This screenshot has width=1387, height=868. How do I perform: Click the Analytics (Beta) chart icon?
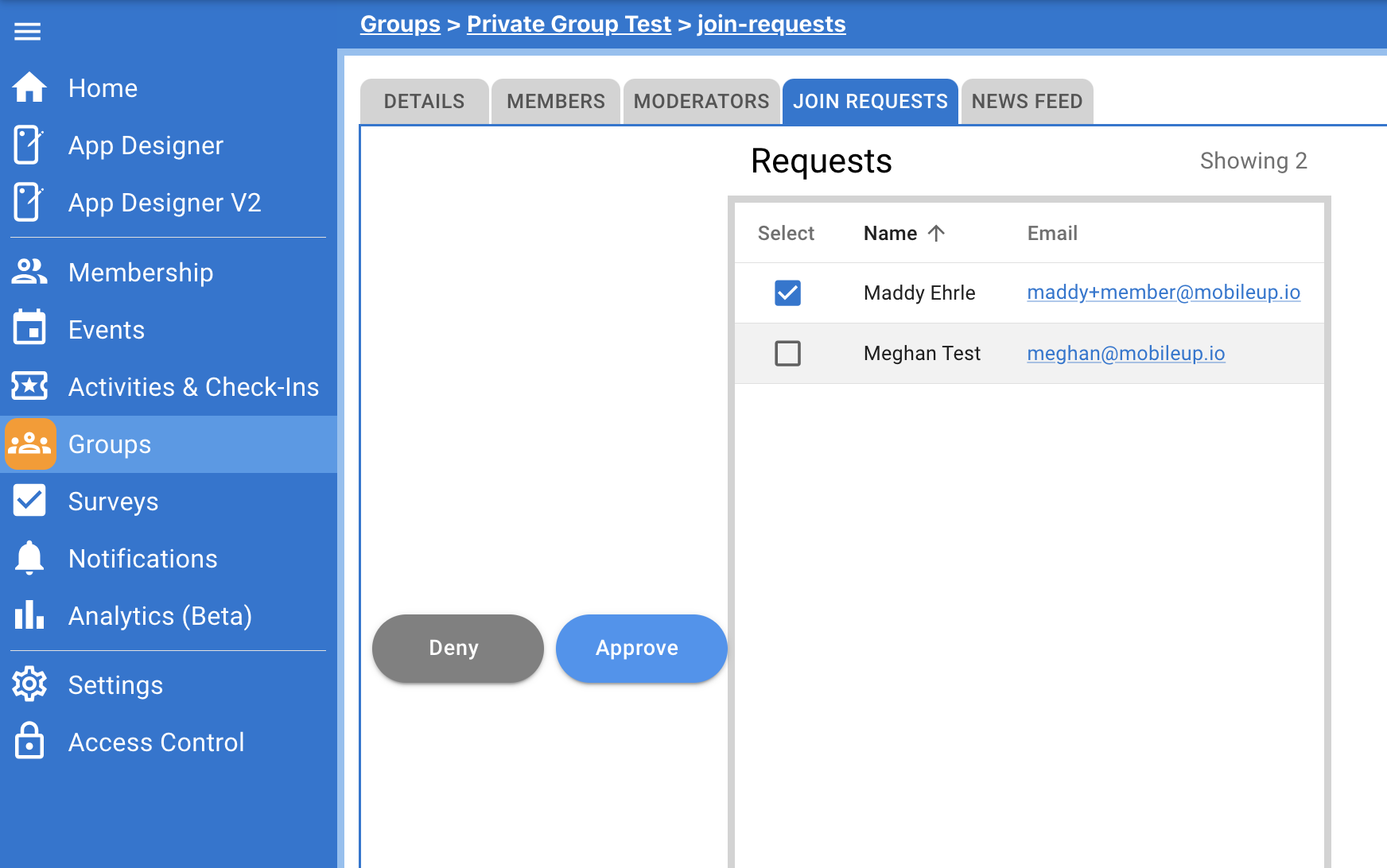pyautogui.click(x=29, y=614)
